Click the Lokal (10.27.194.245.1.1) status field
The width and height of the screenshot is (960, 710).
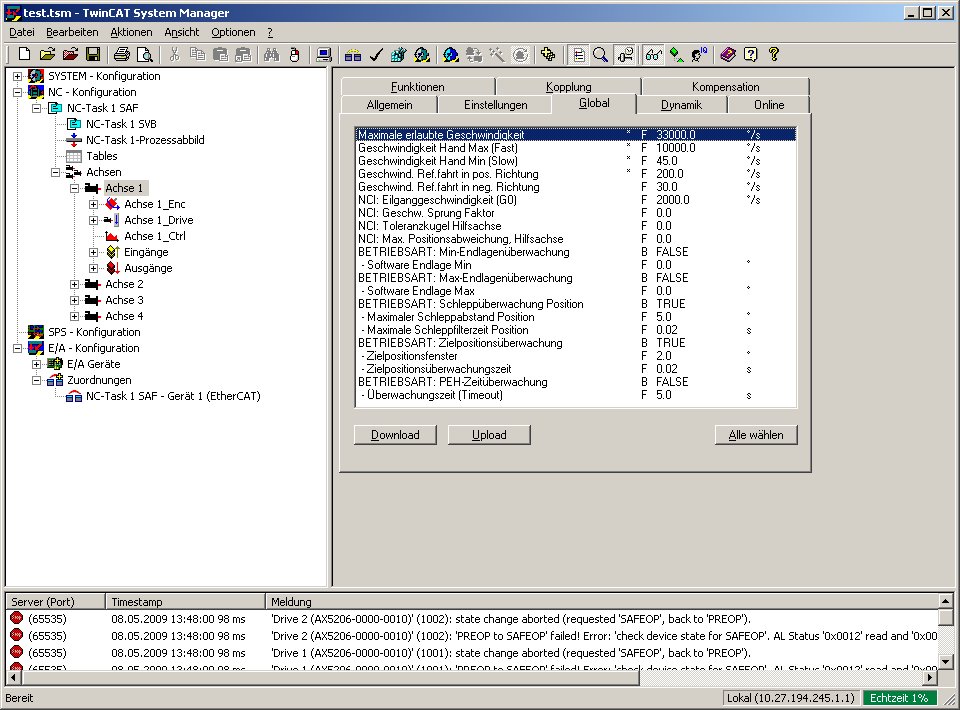[790, 698]
